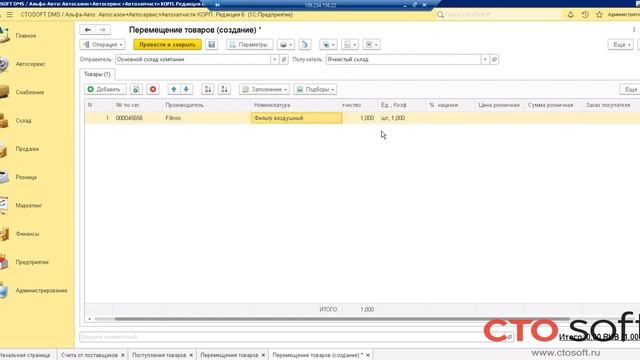This screenshot has height=360, width=640.
Task: Click the Цена розничная column header
Action: point(499,105)
